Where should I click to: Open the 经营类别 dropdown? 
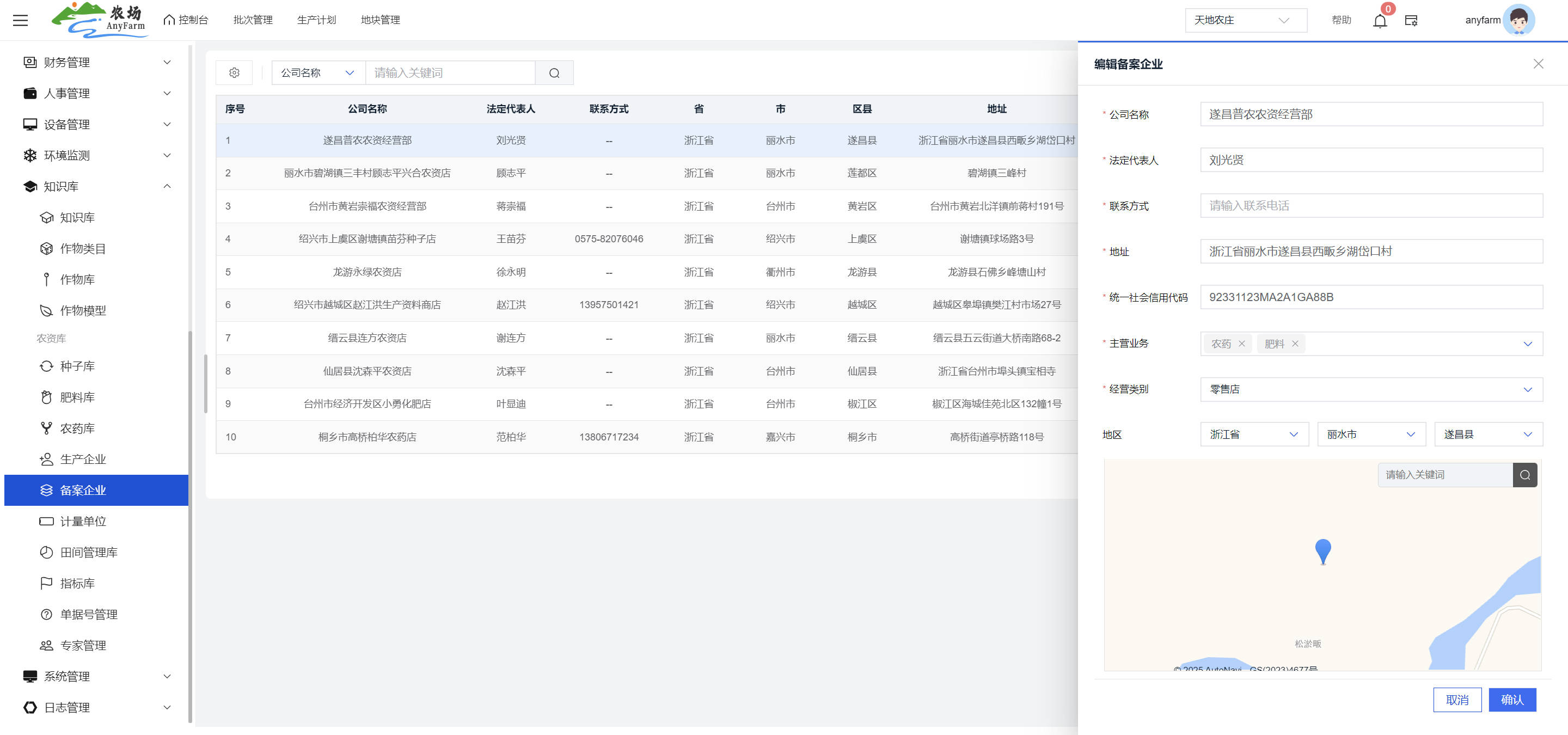tap(1371, 389)
